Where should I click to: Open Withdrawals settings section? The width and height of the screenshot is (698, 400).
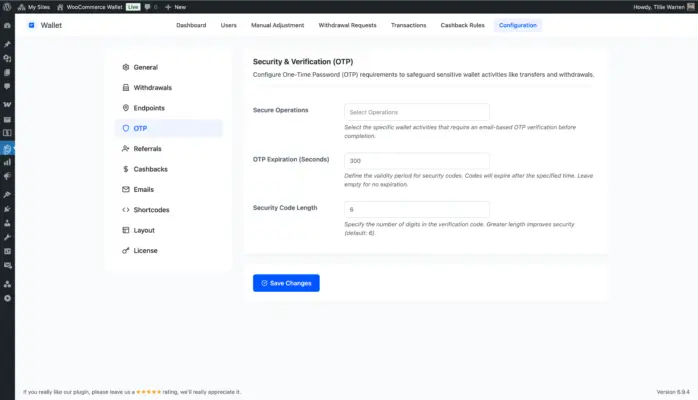169,88
